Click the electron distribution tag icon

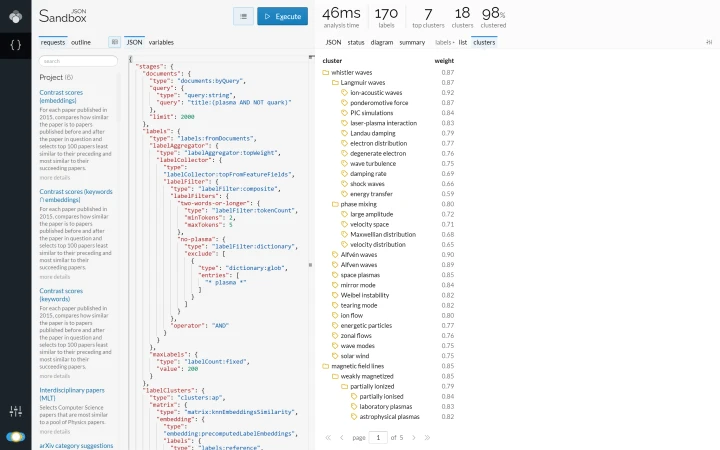344,143
